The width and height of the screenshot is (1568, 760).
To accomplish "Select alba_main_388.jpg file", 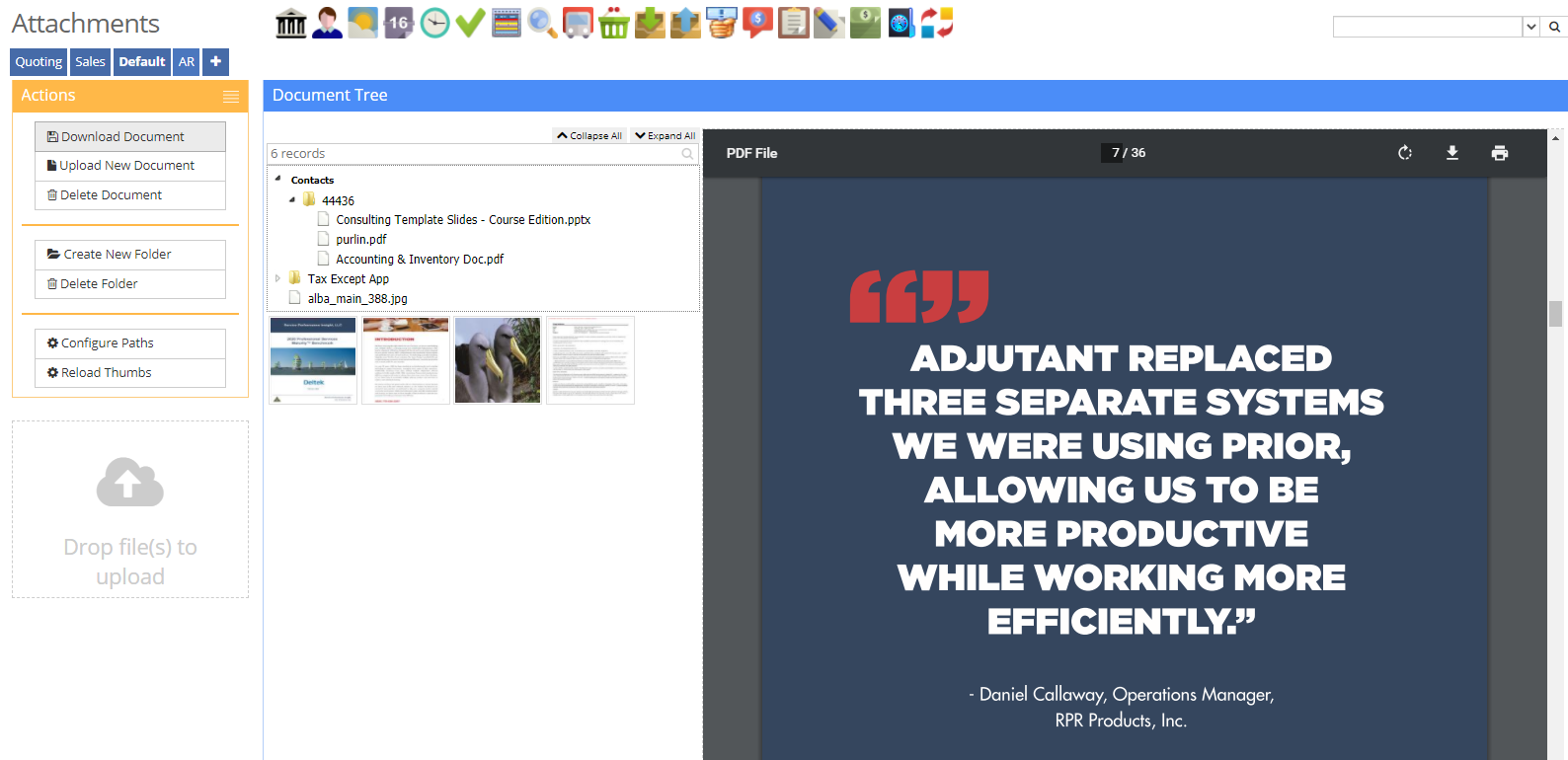I will click(x=357, y=299).
